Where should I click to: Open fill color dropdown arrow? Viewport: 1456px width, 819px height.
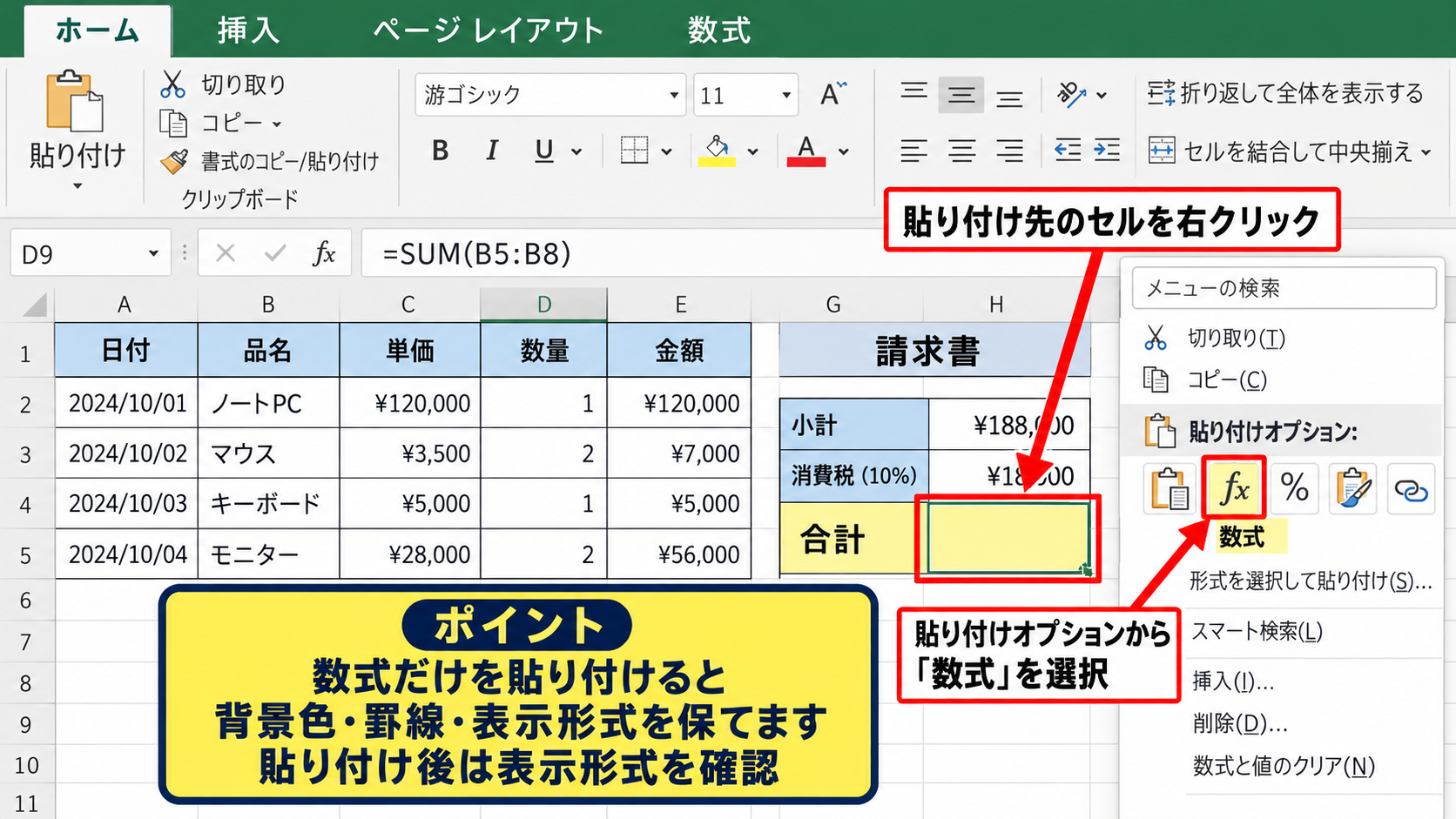tap(753, 151)
